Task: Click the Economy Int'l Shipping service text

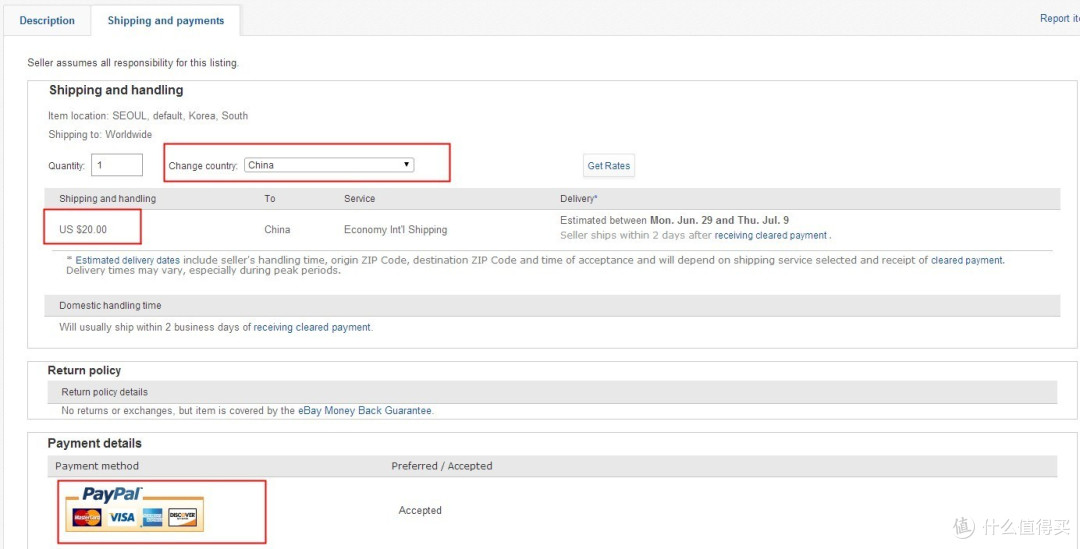Action: pos(395,229)
